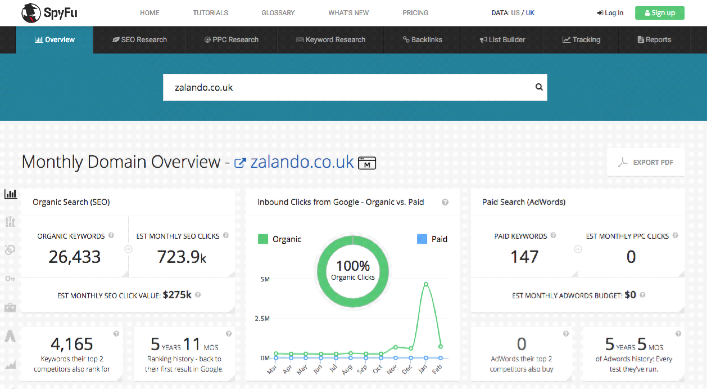Click help icon next to Est Monthly PPC Clicks
Image resolution: width=708 pixels, height=389 pixels.
pyautogui.click(x=675, y=235)
